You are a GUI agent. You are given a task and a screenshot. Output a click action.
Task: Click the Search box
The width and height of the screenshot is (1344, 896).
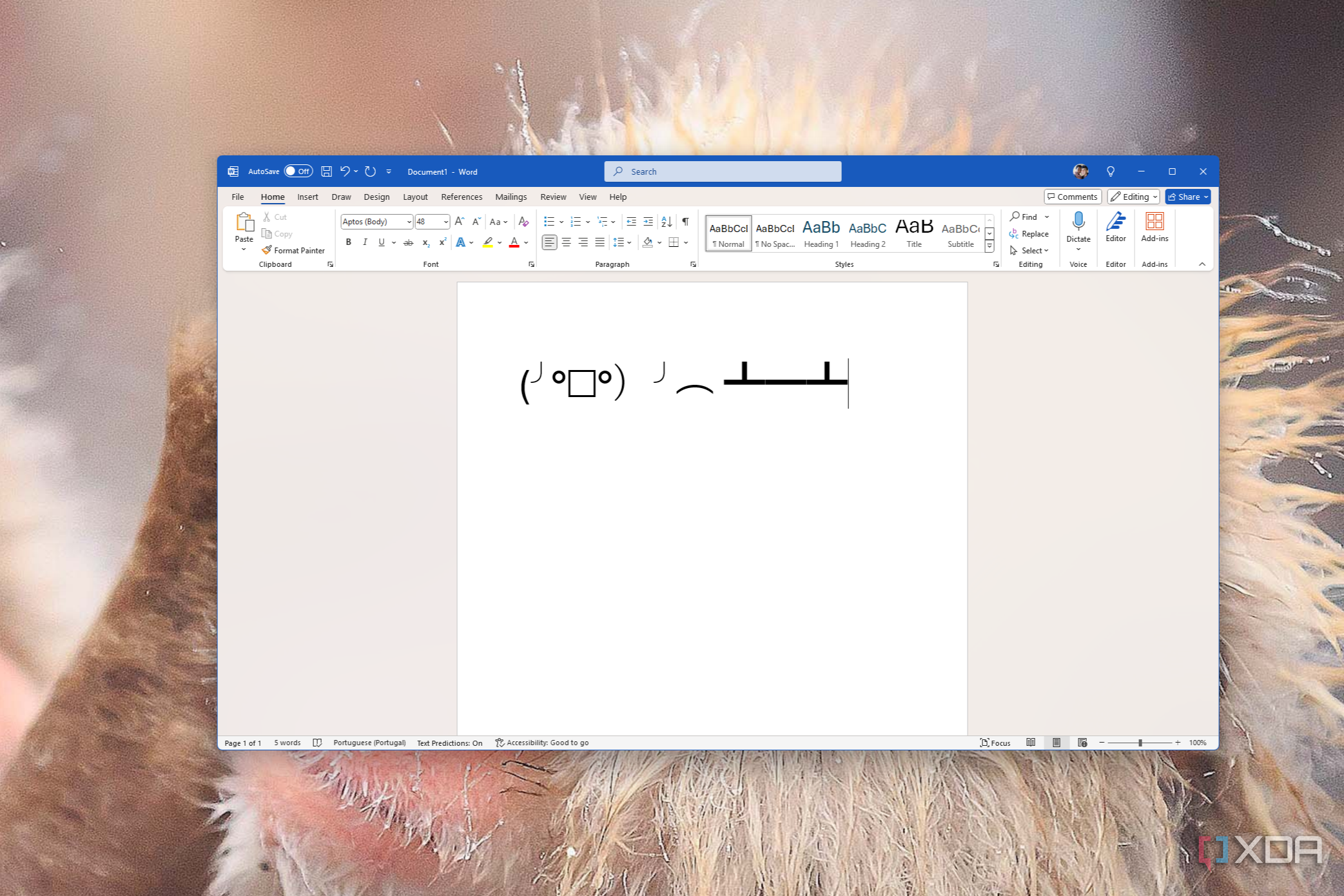pyautogui.click(x=723, y=171)
